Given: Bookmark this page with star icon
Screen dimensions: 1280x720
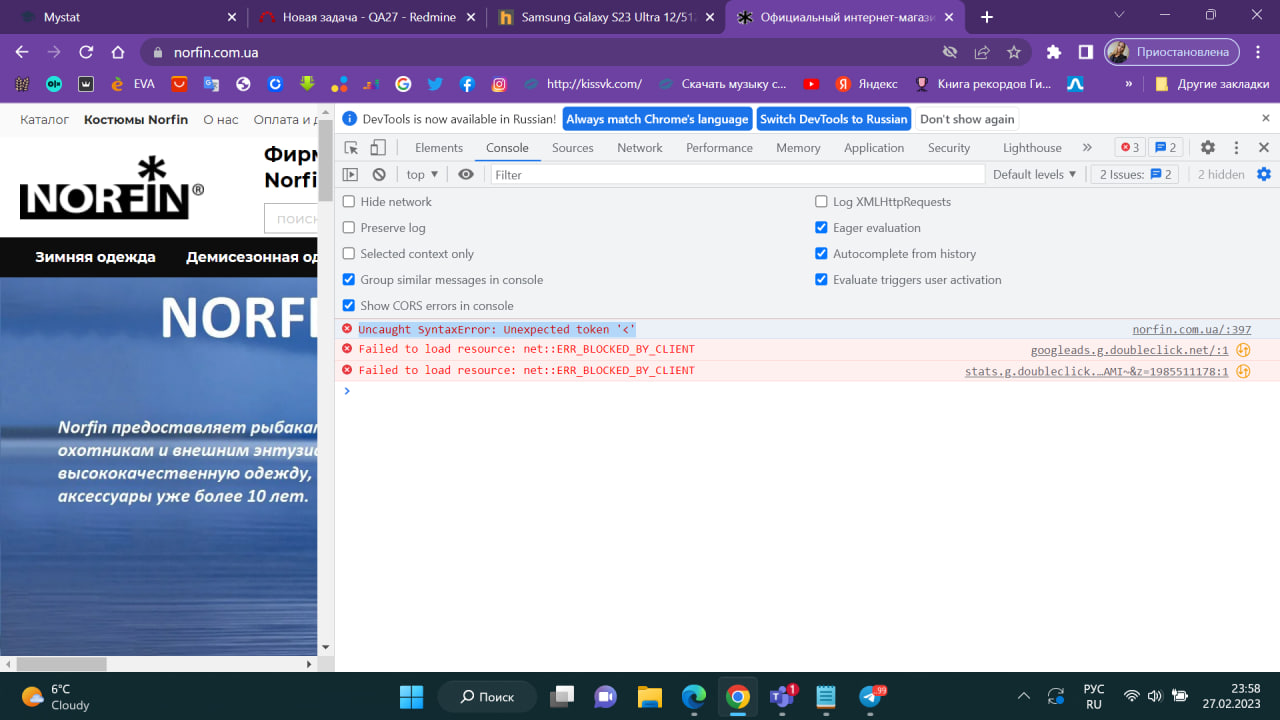Looking at the screenshot, I should (x=1014, y=52).
